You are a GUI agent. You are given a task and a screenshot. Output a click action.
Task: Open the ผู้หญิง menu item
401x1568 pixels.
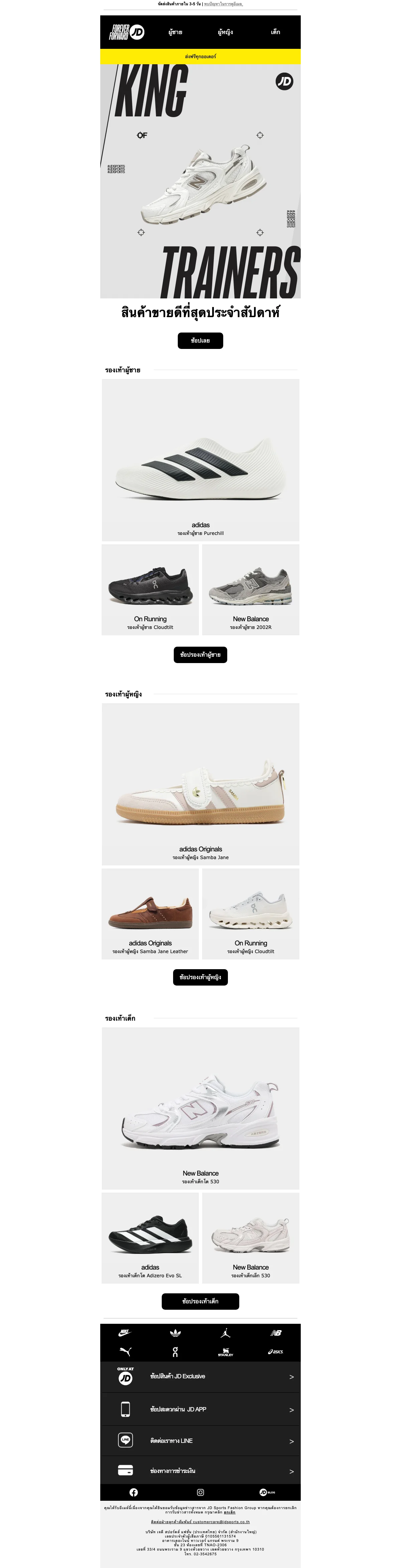coord(226,32)
